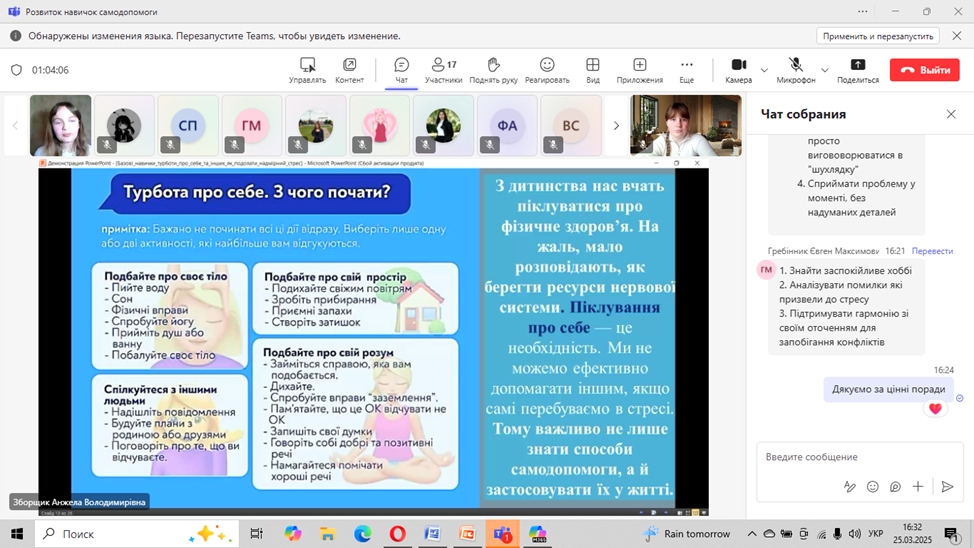Viewport: 974px width, 548px height.
Task: Click the message input field
Action: click(850, 457)
